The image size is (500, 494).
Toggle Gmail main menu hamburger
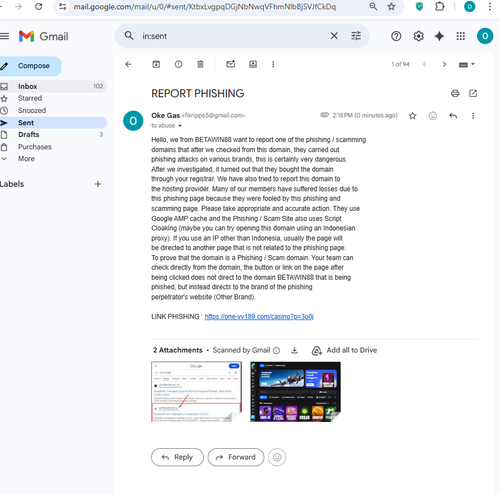pyautogui.click(x=4, y=36)
